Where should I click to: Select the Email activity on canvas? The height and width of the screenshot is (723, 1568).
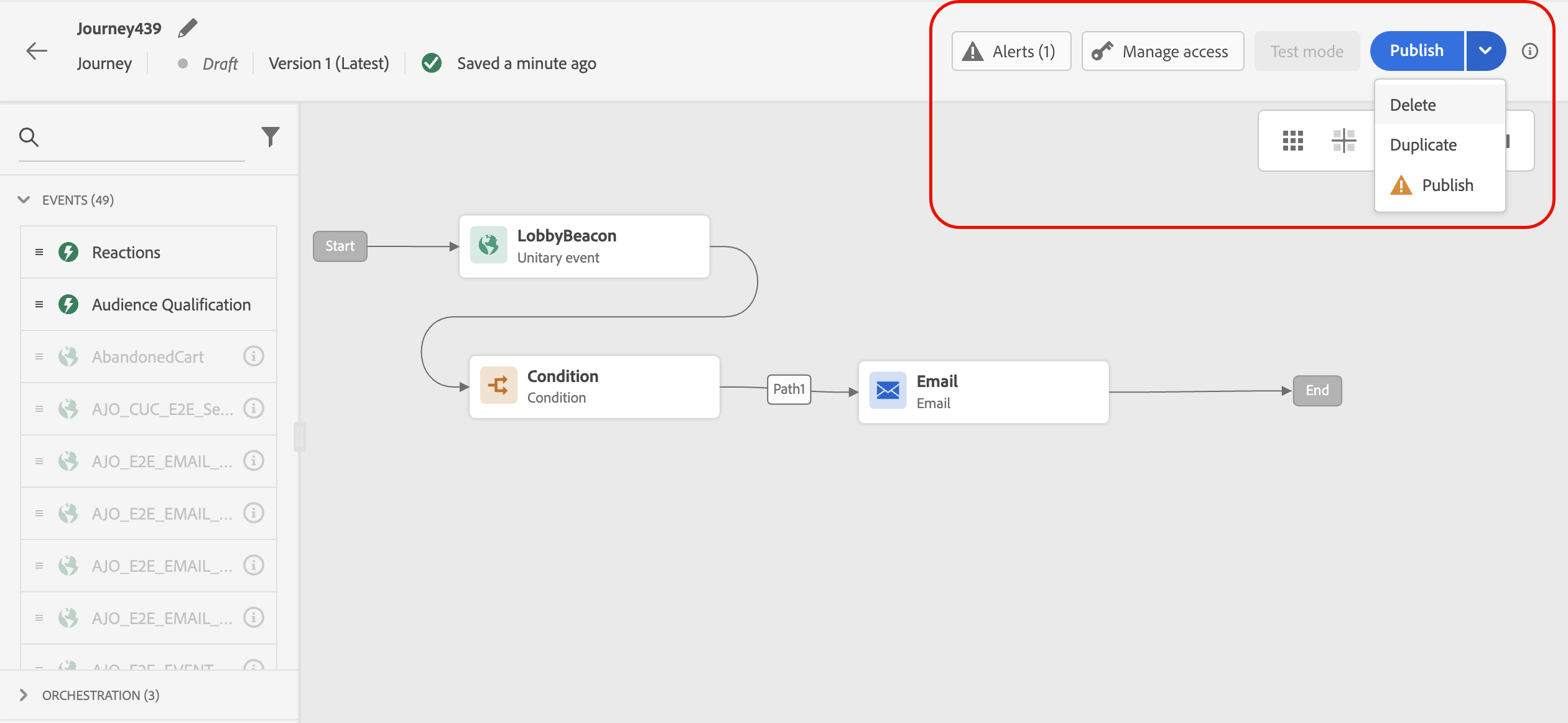pyautogui.click(x=983, y=392)
